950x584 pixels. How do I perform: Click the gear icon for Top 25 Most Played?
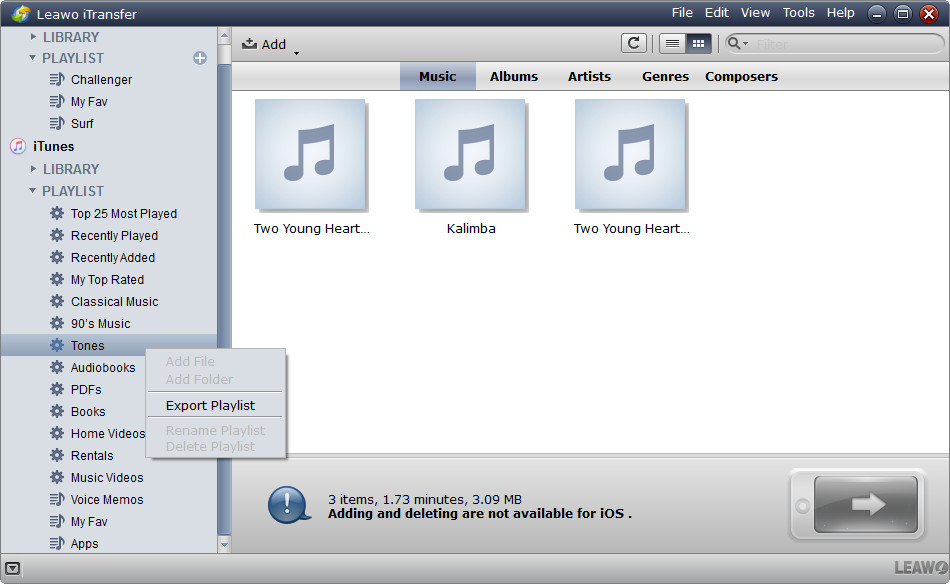point(57,213)
